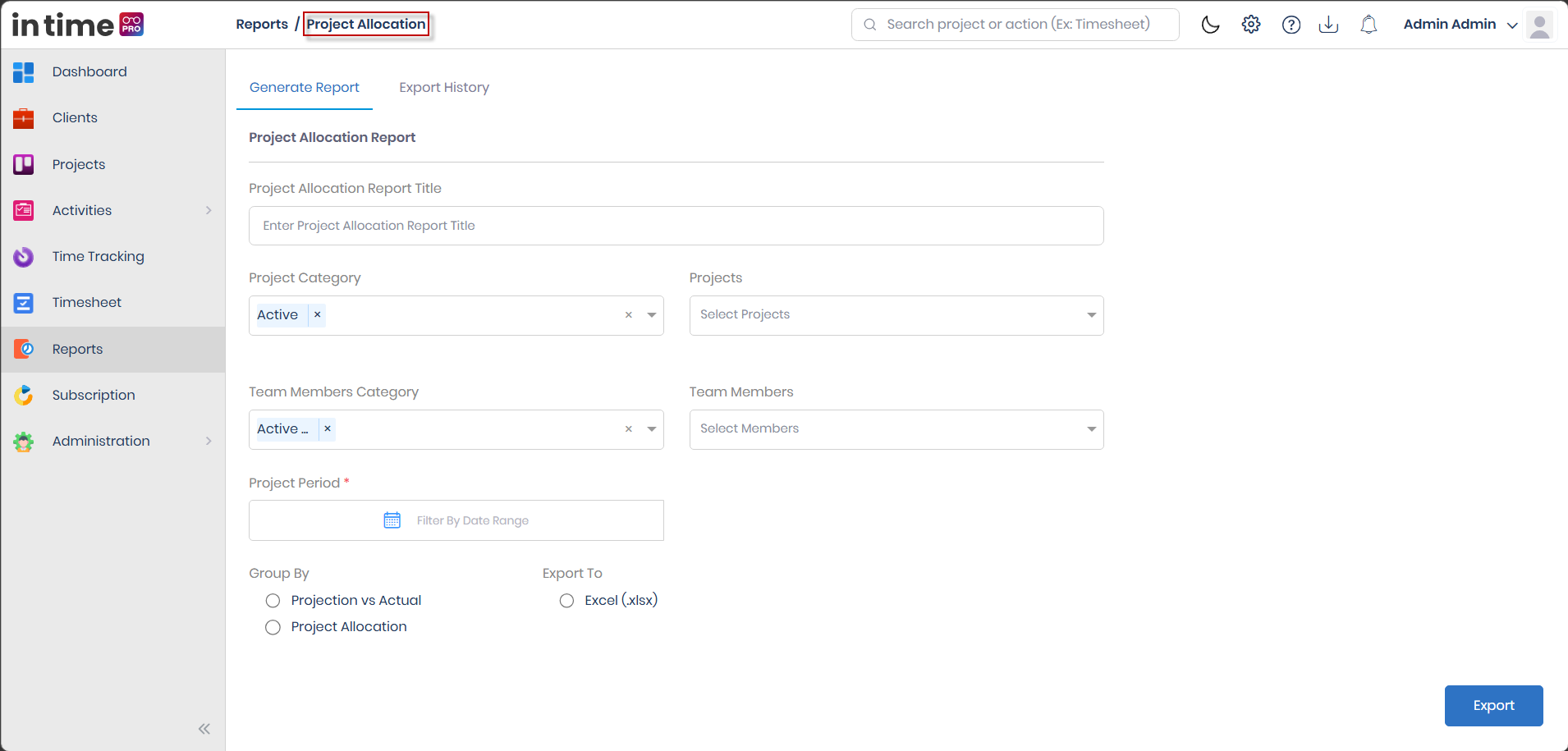Open notifications bell icon
Viewport: 1568px width, 751px height.
pyautogui.click(x=1369, y=25)
